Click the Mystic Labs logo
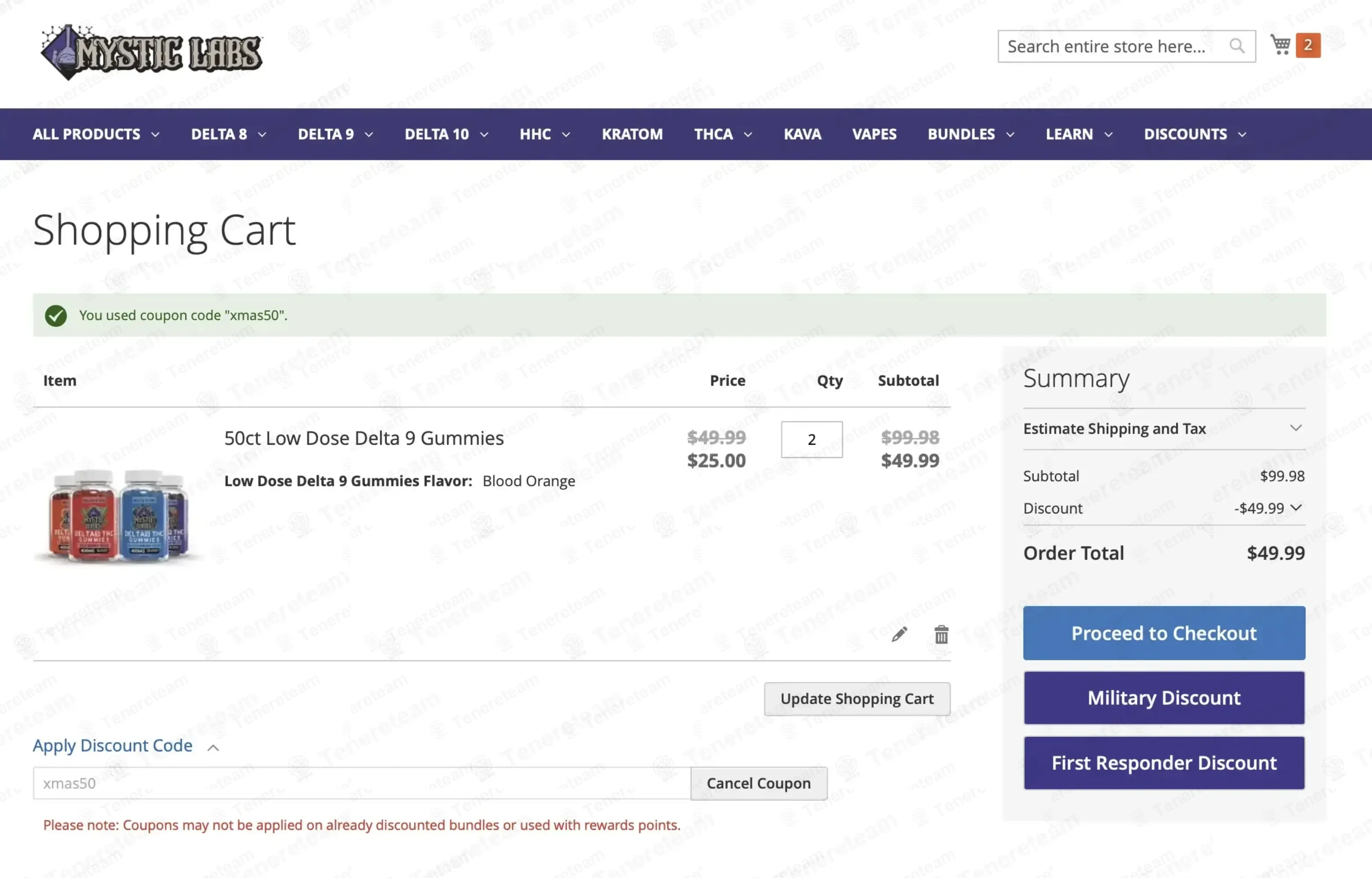Image resolution: width=1372 pixels, height=878 pixels. pyautogui.click(x=152, y=52)
